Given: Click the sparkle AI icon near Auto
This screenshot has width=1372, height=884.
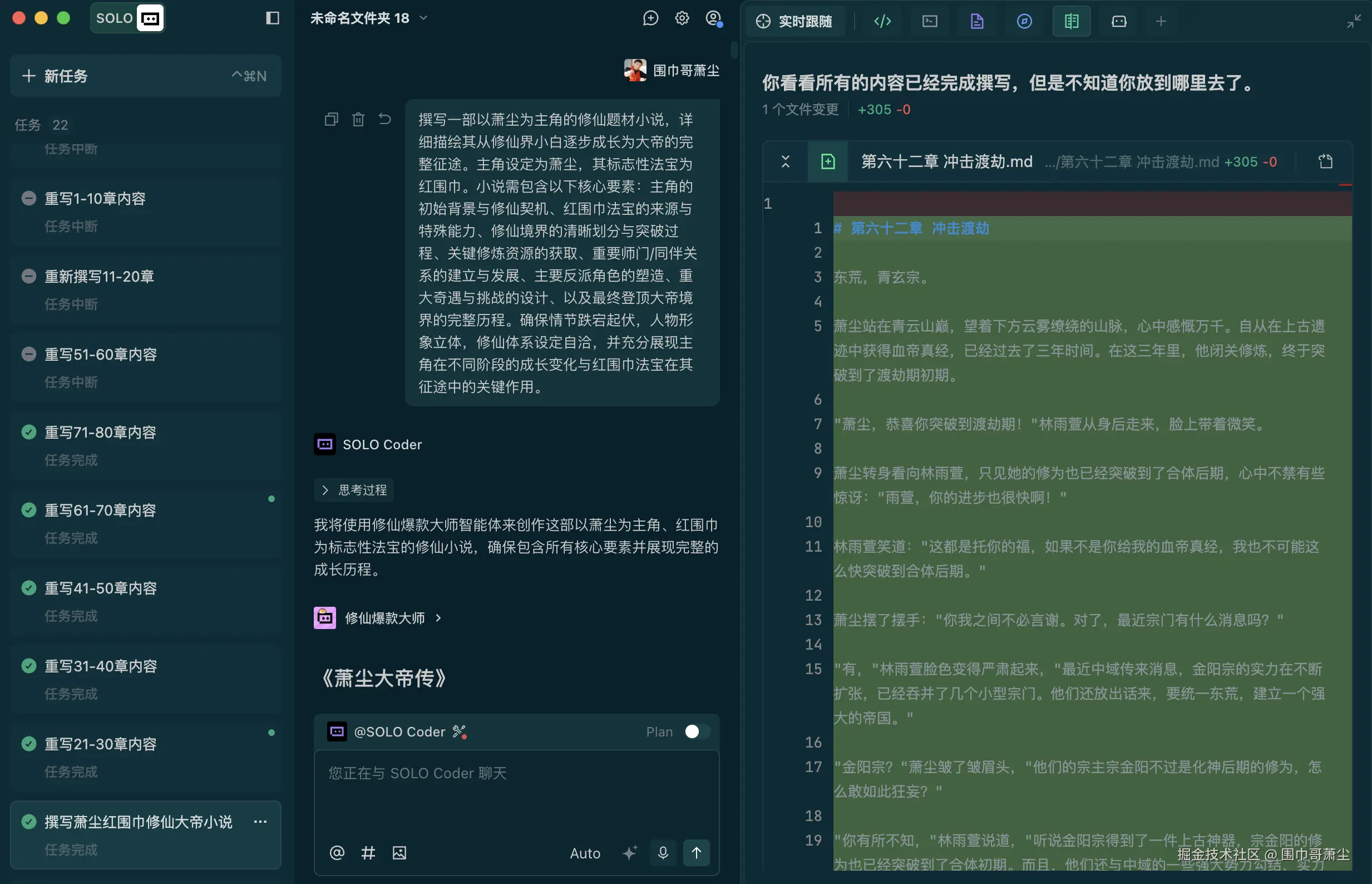Looking at the screenshot, I should 630,853.
